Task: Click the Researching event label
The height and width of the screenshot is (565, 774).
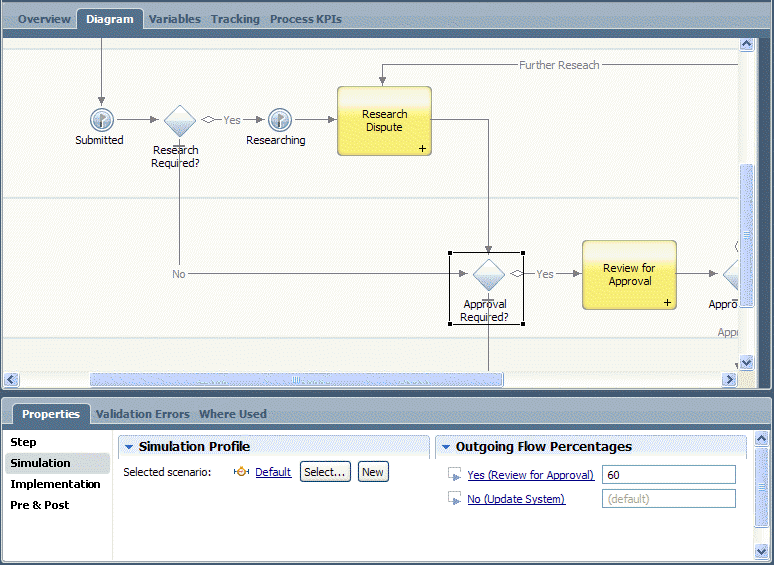Action: tap(275, 140)
